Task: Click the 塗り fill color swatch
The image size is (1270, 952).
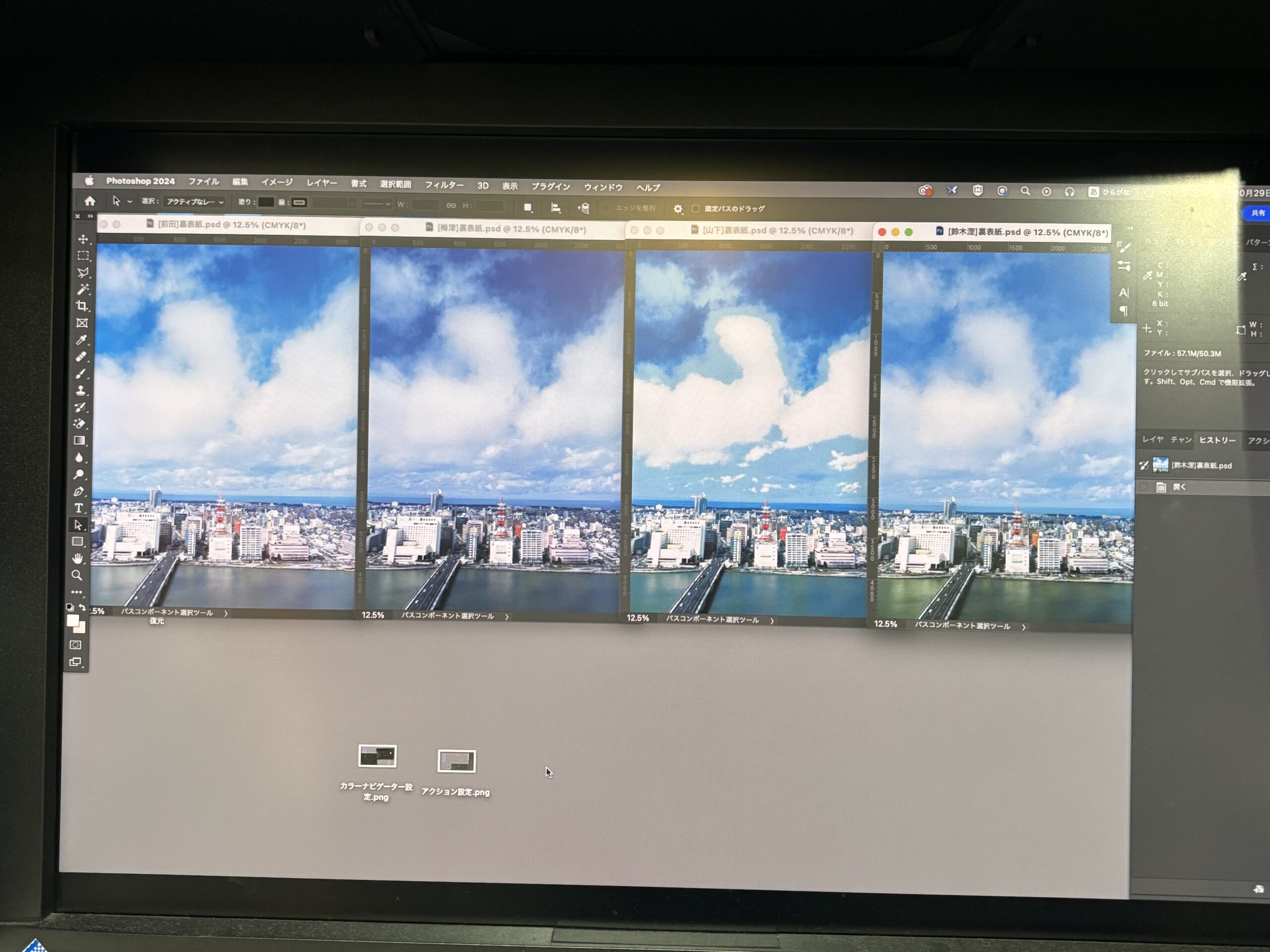Action: click(x=266, y=202)
